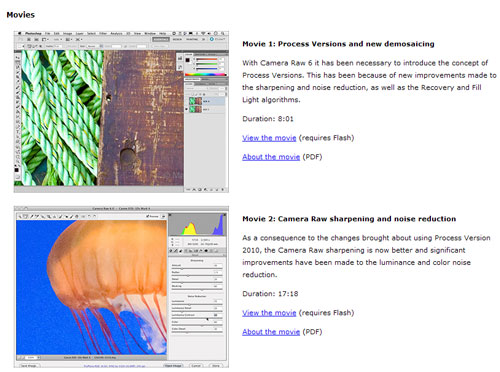Click the "Movies" section heading
The height and width of the screenshot is (372, 500).
pos(21,15)
